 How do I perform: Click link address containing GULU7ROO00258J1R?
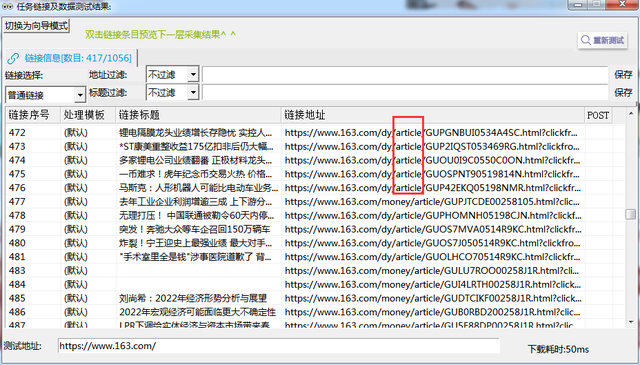point(432,271)
